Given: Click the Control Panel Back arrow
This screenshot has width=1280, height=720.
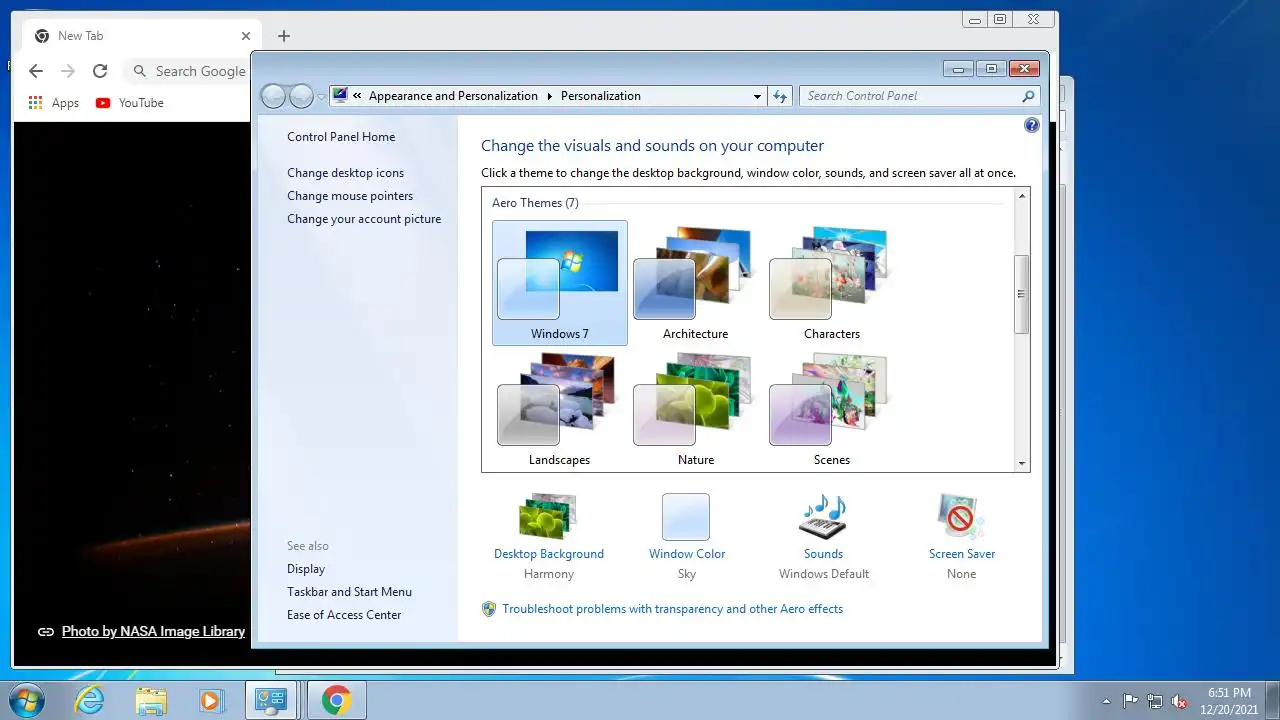Looking at the screenshot, I should coord(273,96).
